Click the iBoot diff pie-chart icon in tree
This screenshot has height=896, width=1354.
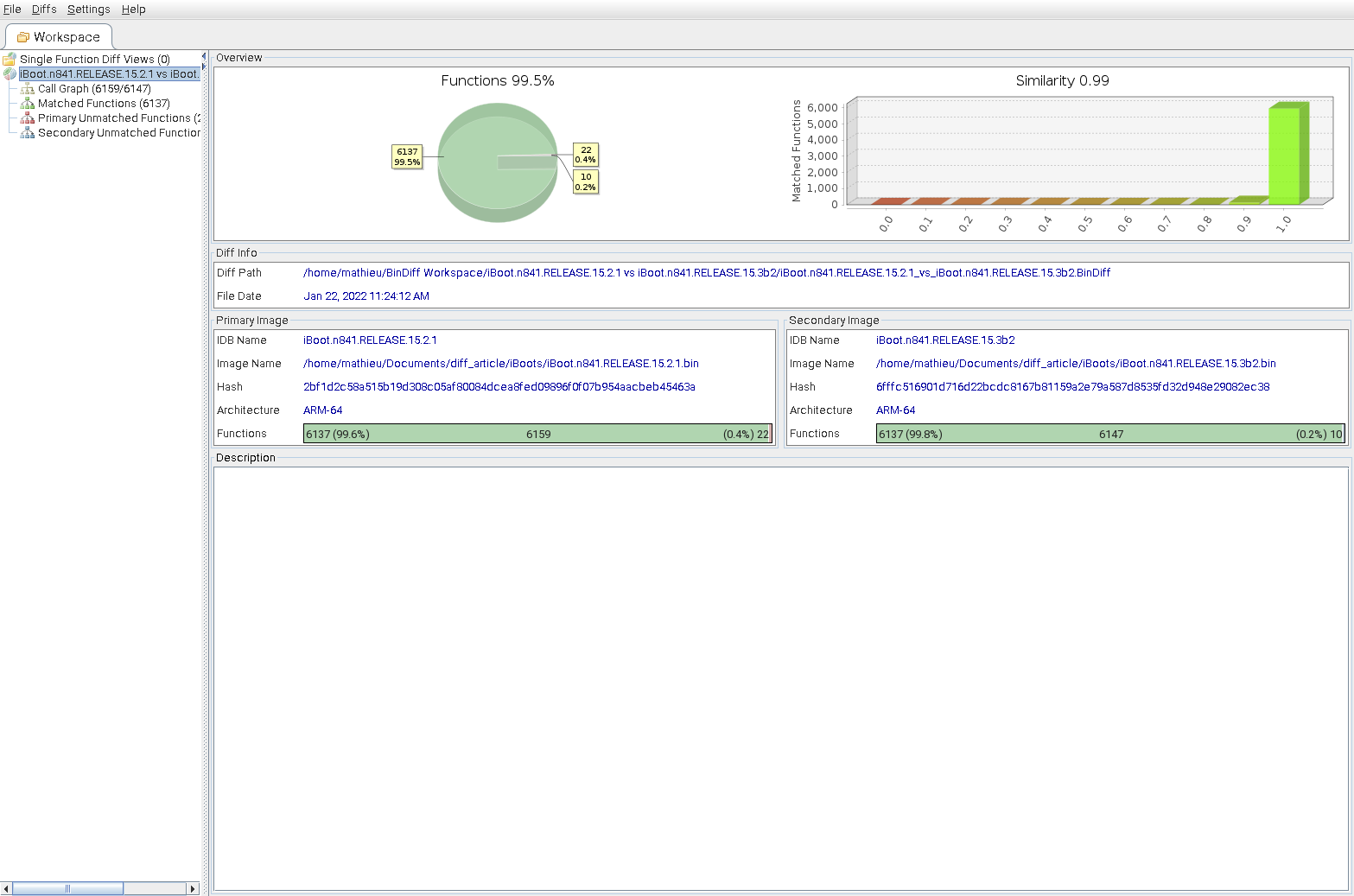tap(10, 74)
